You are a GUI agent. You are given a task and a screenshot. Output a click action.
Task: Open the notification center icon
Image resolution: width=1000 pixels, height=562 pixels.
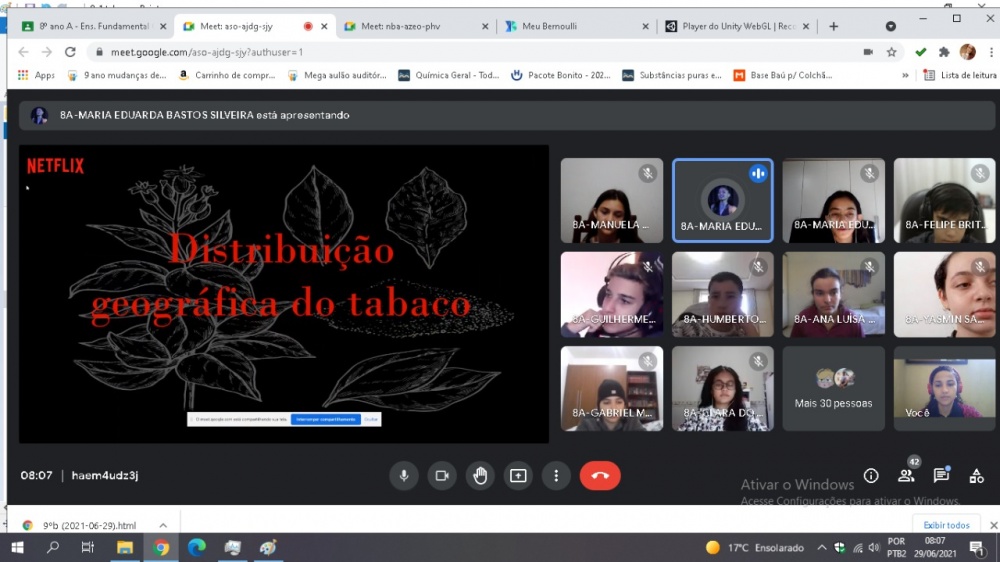click(x=976, y=548)
